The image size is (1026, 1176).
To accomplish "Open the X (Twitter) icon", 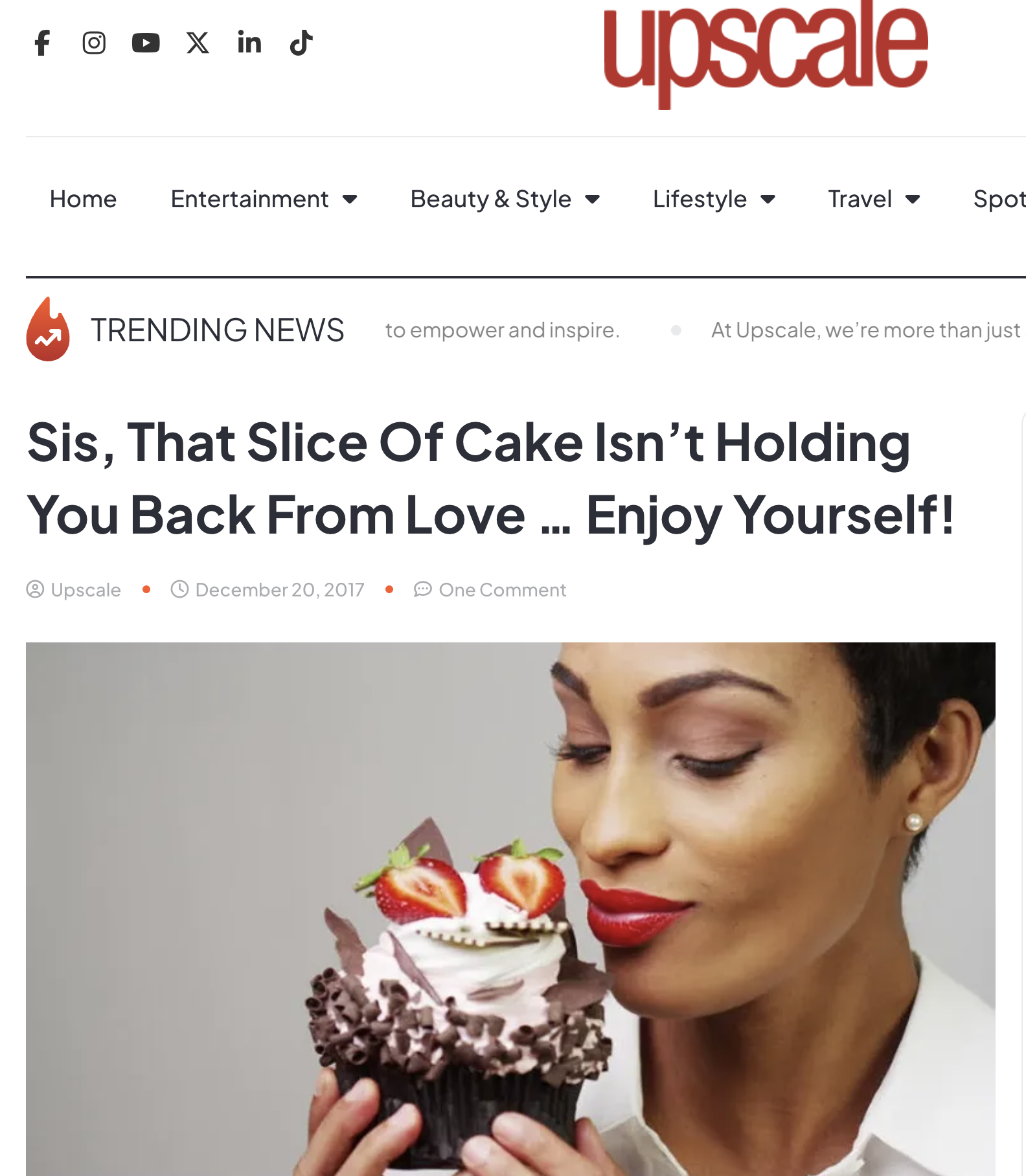I will click(198, 43).
